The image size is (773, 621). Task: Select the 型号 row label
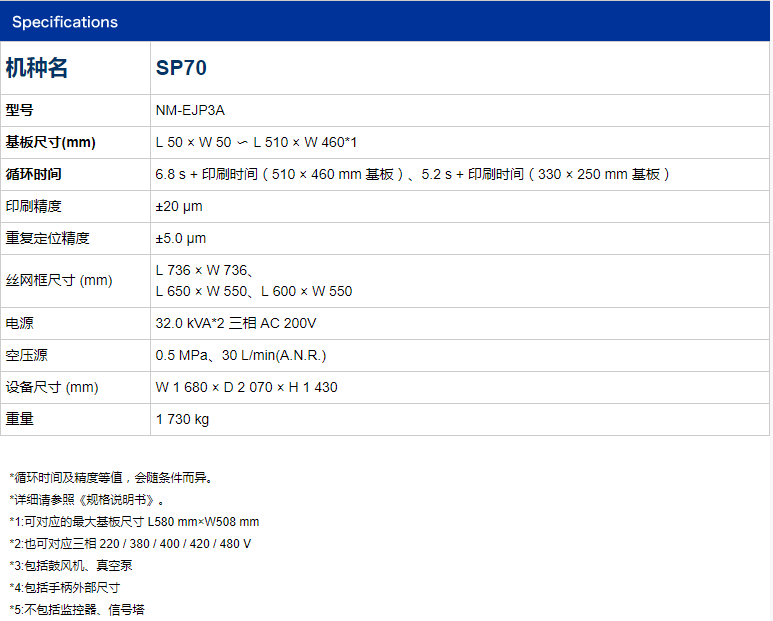(20, 110)
